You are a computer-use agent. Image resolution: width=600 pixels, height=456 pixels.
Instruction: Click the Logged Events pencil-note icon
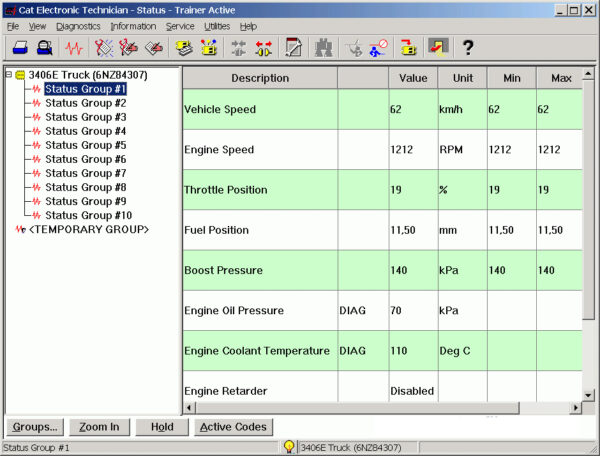point(154,48)
